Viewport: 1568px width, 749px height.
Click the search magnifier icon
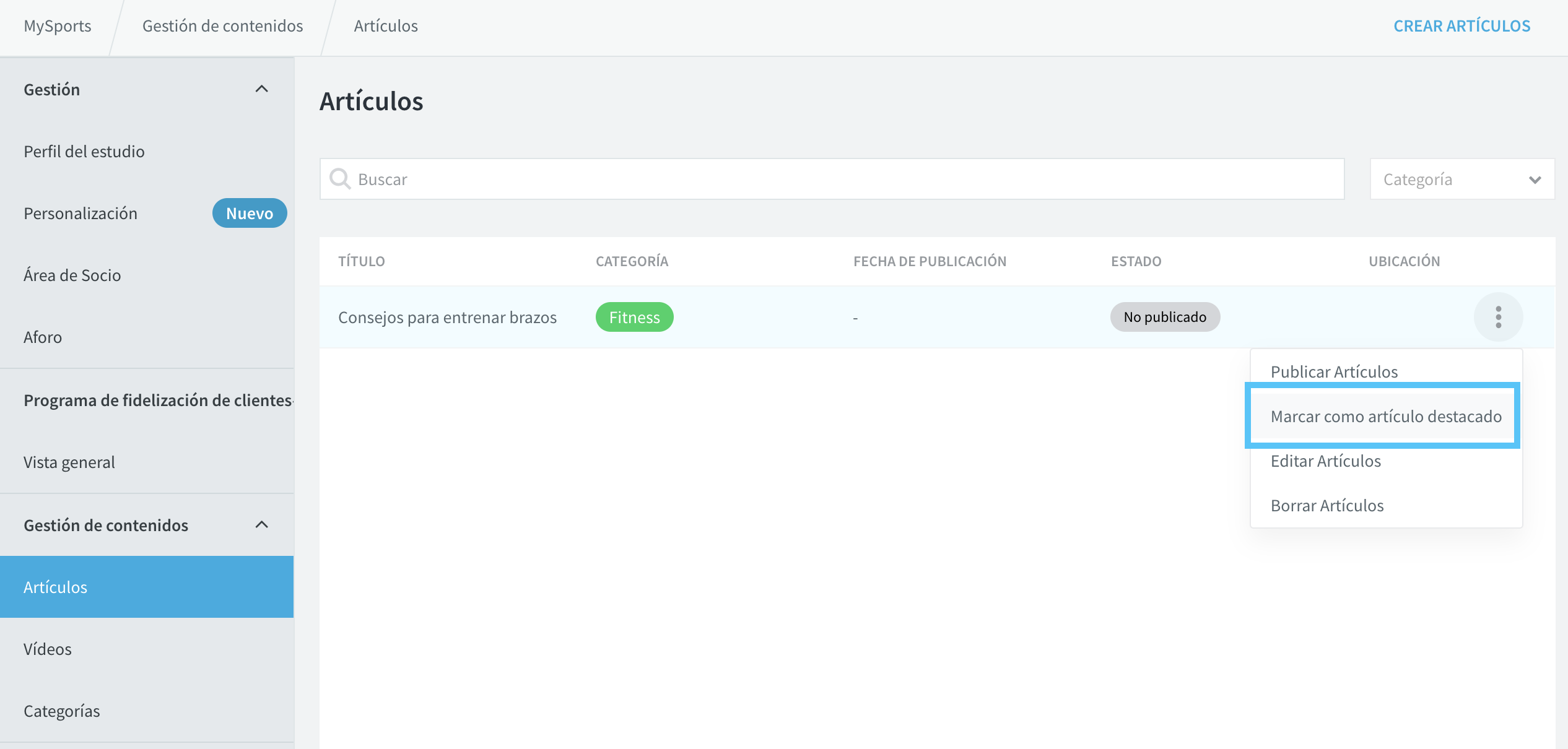coord(340,179)
